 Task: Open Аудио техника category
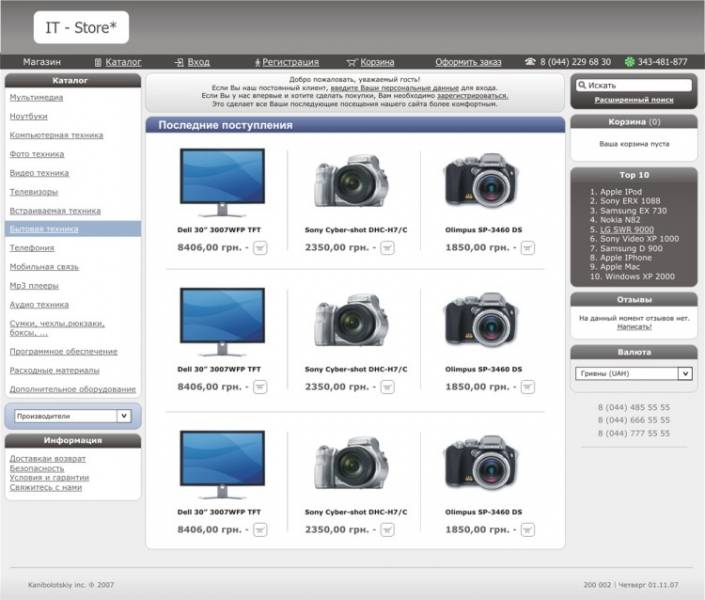coord(40,305)
